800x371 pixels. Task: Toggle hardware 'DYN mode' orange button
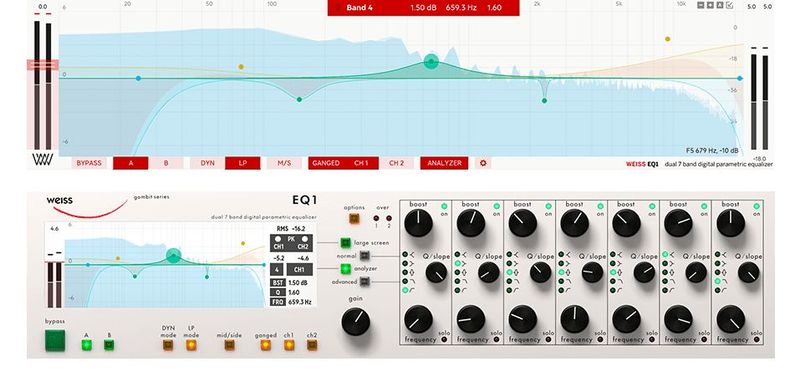(168, 345)
